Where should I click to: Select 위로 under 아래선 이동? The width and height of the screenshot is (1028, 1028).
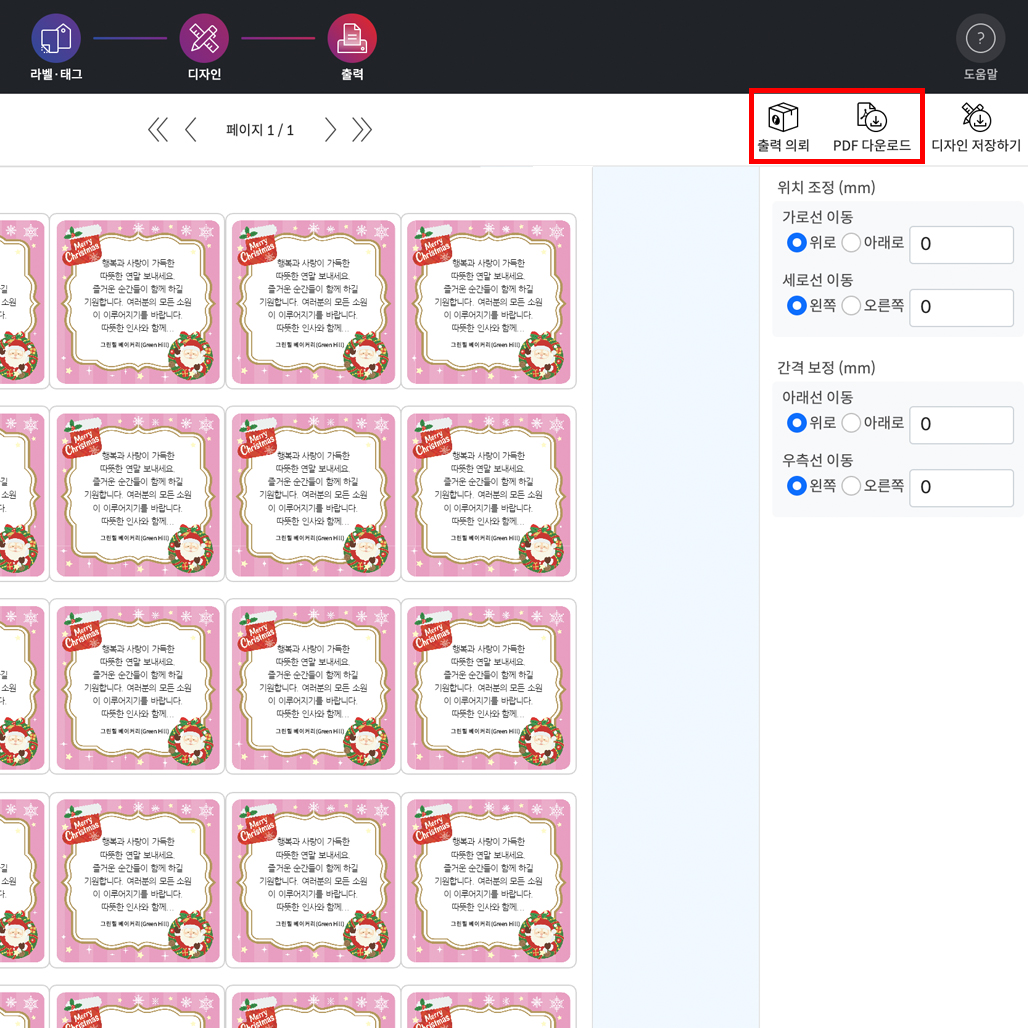pos(797,423)
